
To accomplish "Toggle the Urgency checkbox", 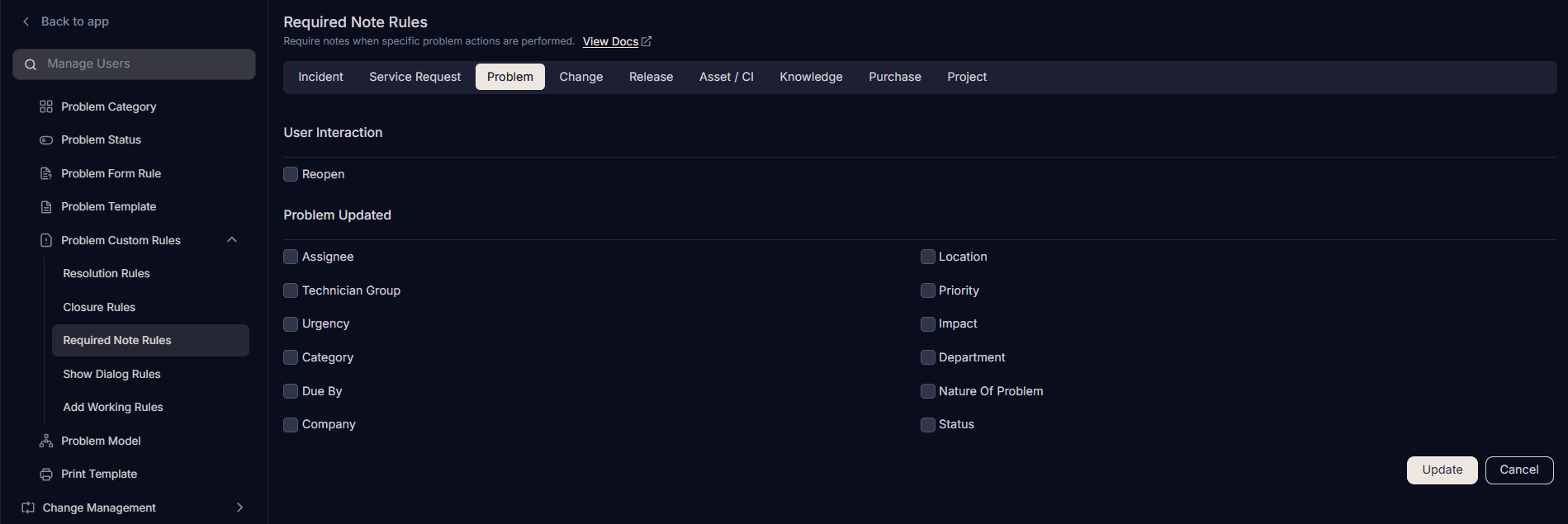I will tap(291, 324).
